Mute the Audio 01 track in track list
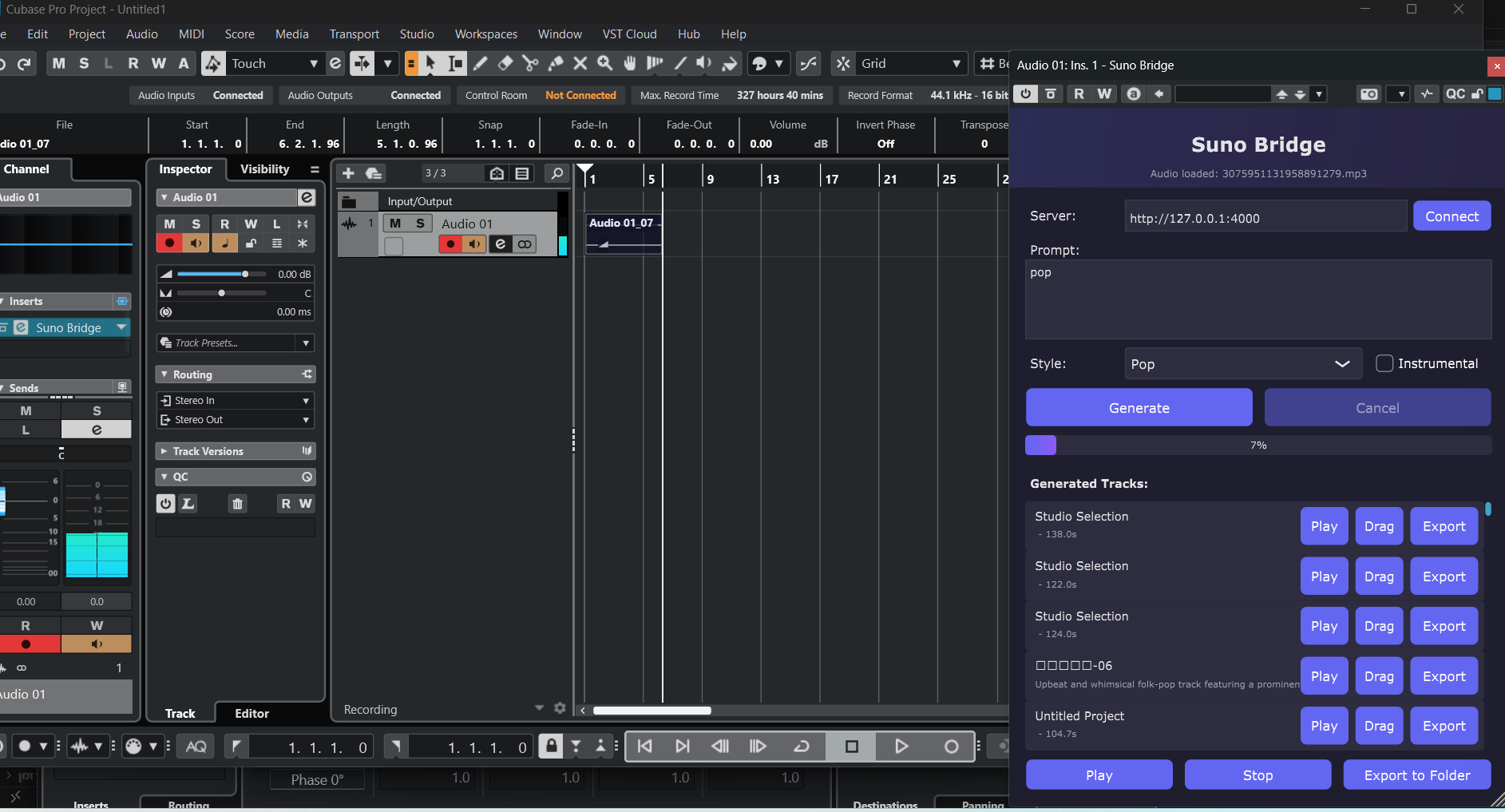The height and width of the screenshot is (812, 1505). 395,224
